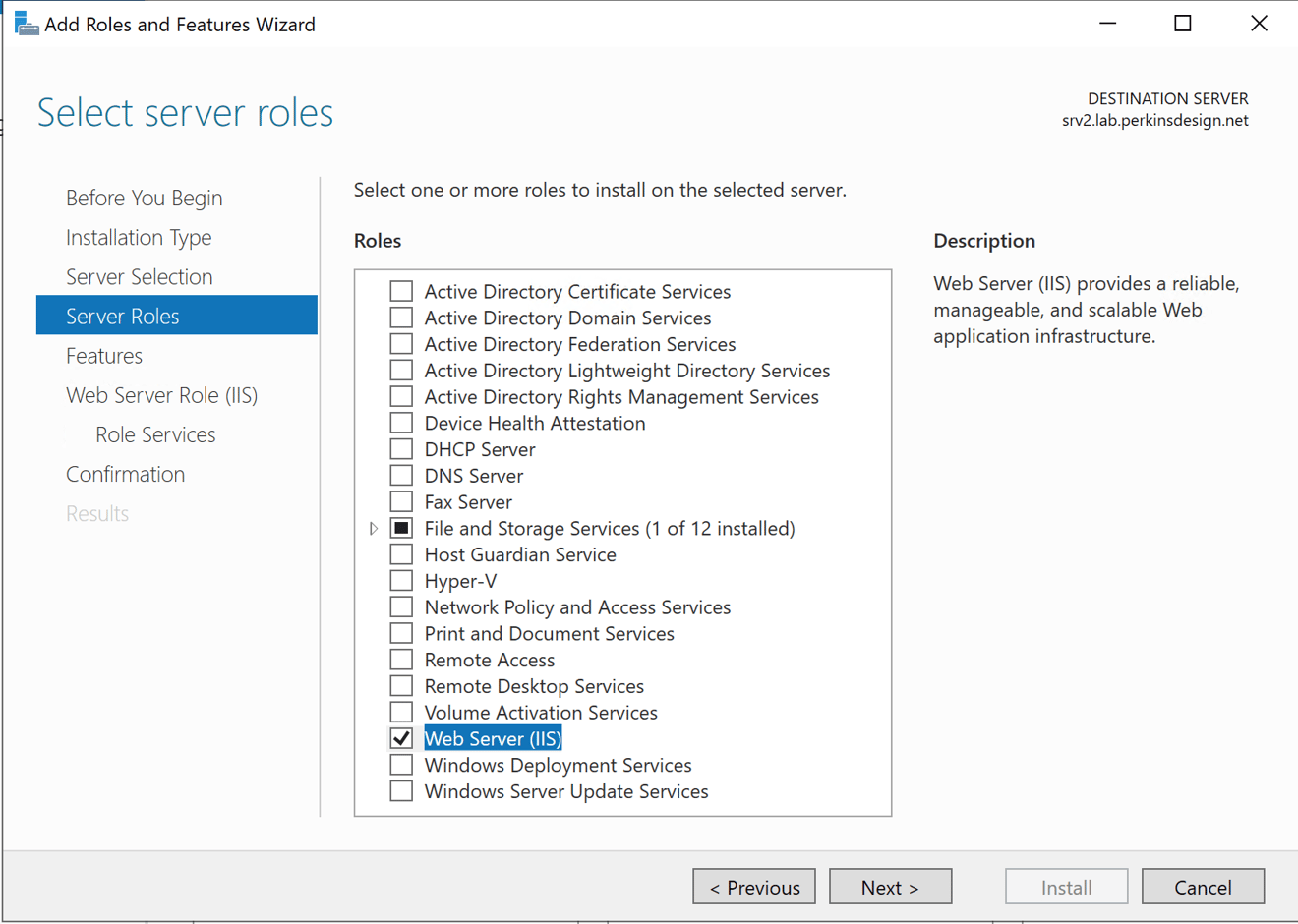Enable Print and Document Services

(401, 633)
